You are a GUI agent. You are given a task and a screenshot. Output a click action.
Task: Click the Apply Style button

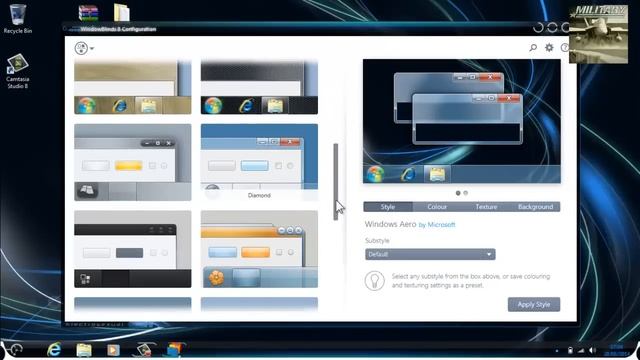pyautogui.click(x=534, y=304)
